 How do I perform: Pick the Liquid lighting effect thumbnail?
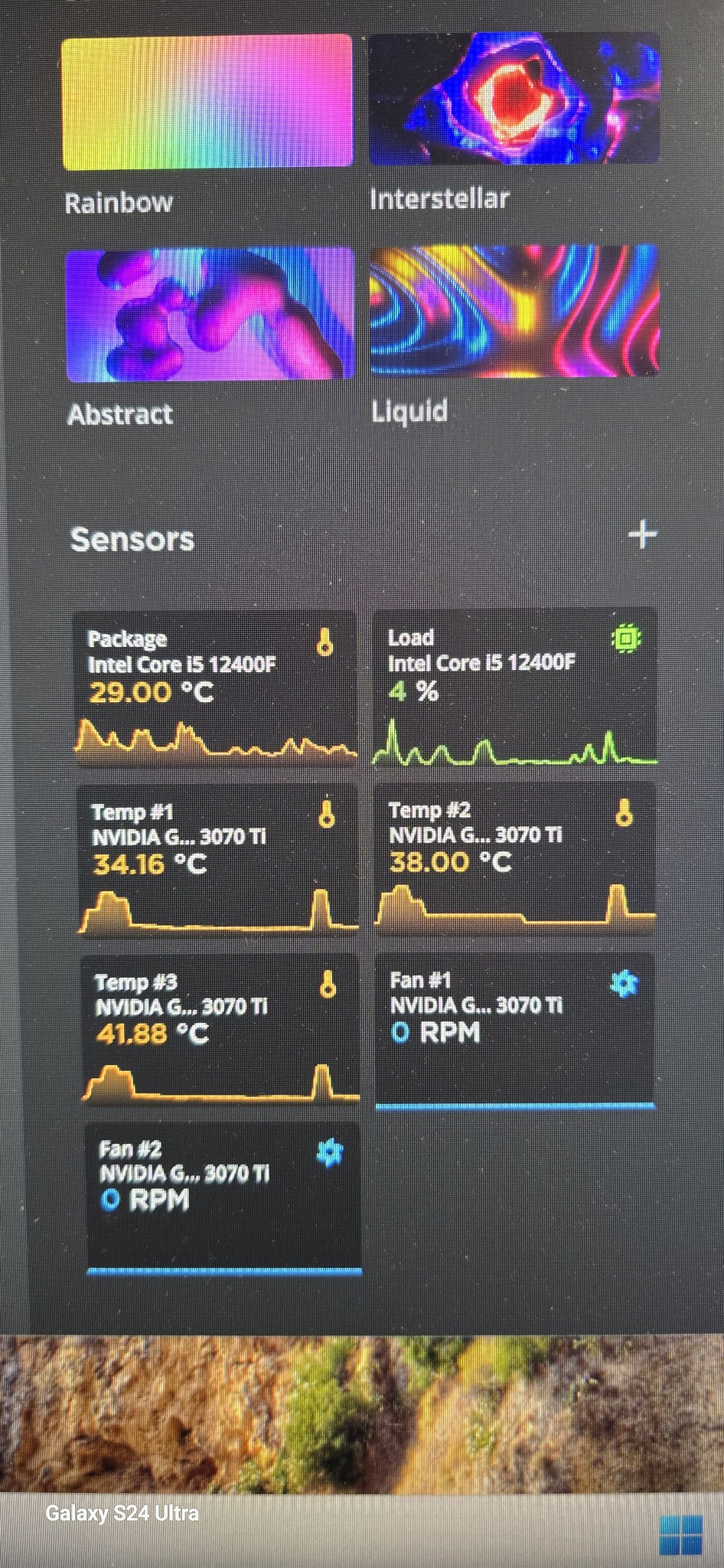(514, 312)
